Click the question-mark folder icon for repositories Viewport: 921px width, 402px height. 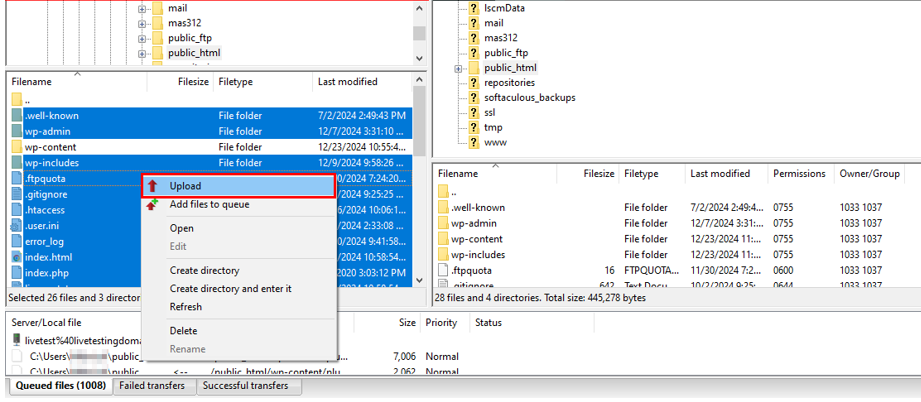pos(473,83)
